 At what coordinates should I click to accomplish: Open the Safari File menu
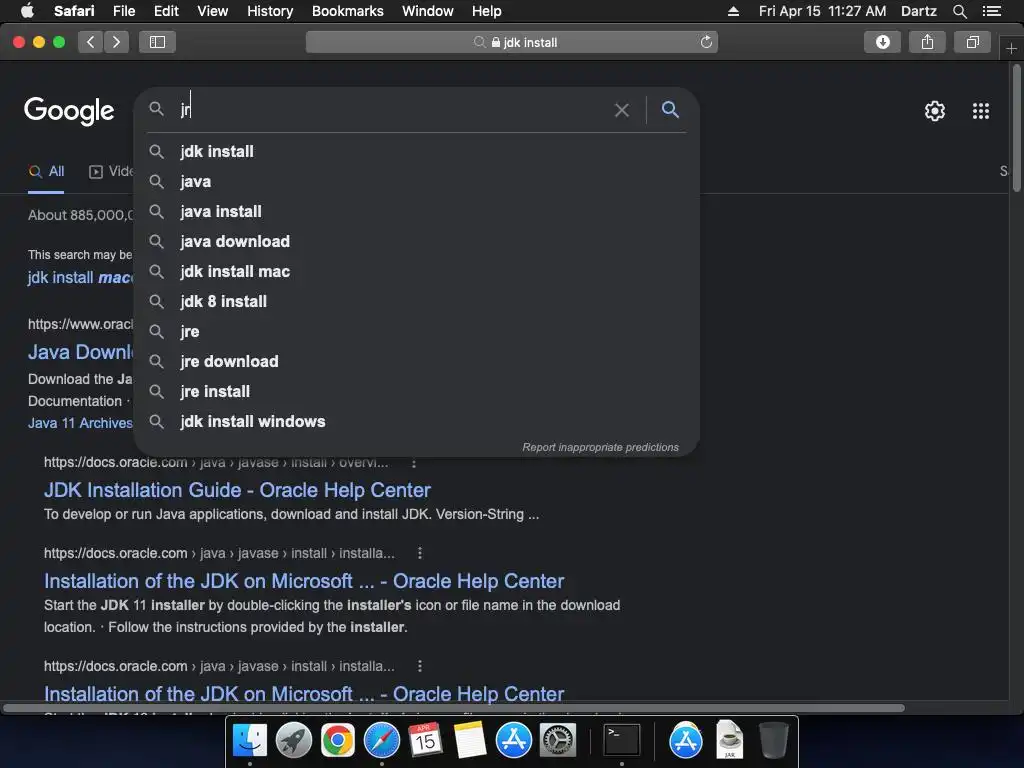(123, 11)
